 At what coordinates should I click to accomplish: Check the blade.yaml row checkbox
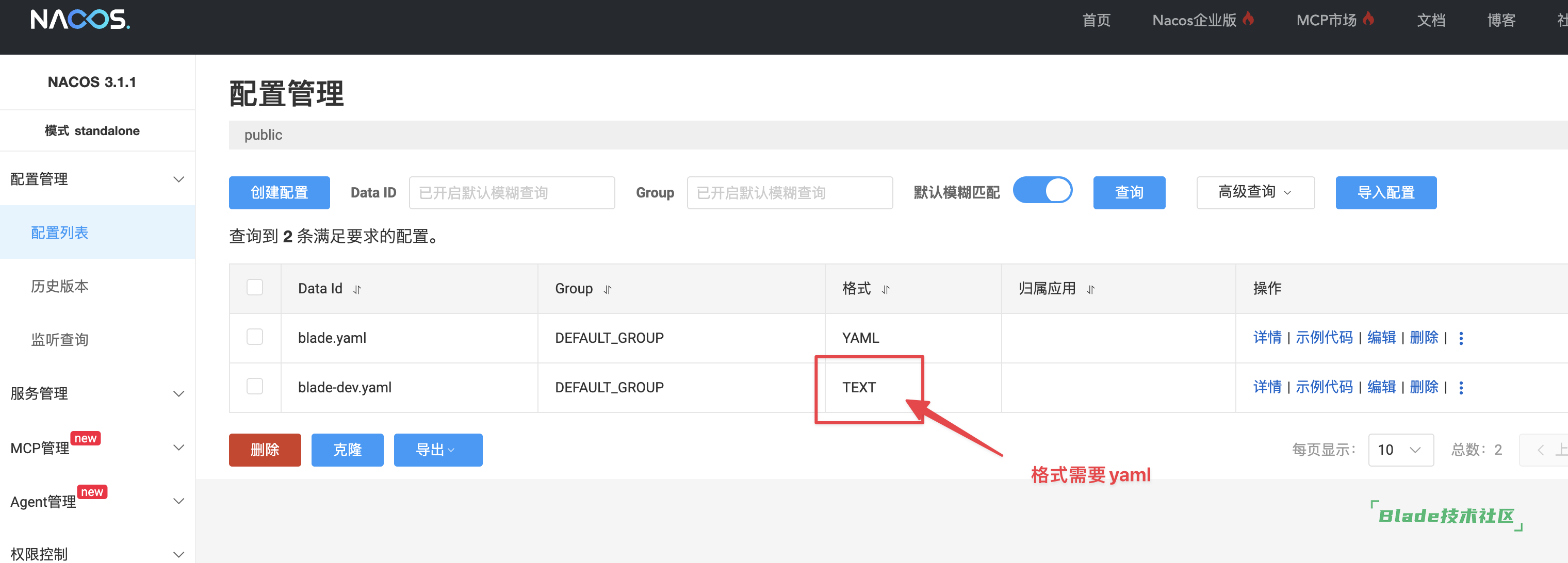click(254, 337)
